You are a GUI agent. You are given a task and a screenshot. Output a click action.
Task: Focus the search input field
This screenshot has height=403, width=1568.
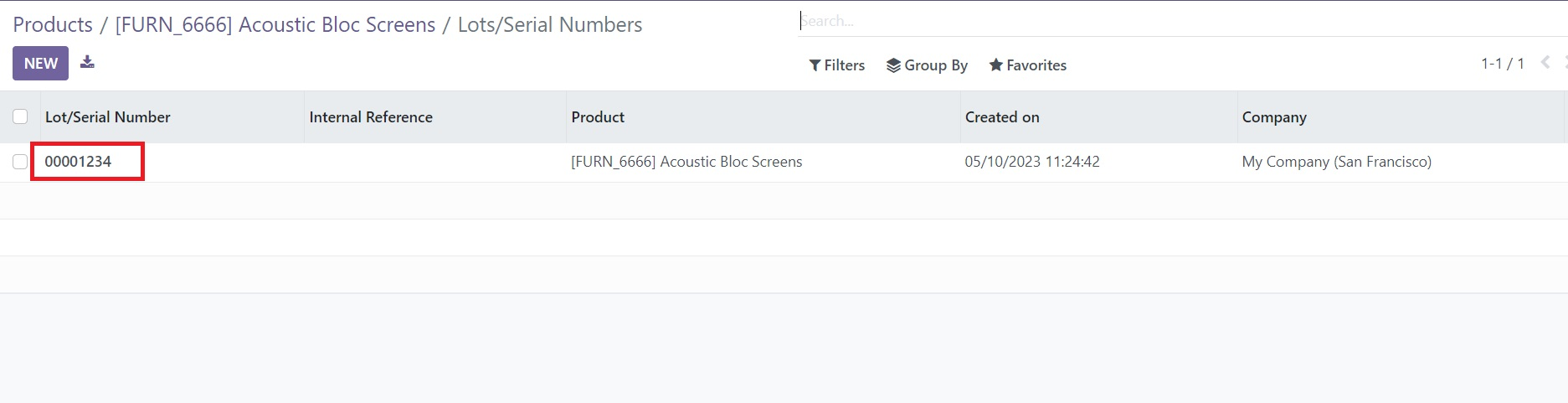[1182, 21]
